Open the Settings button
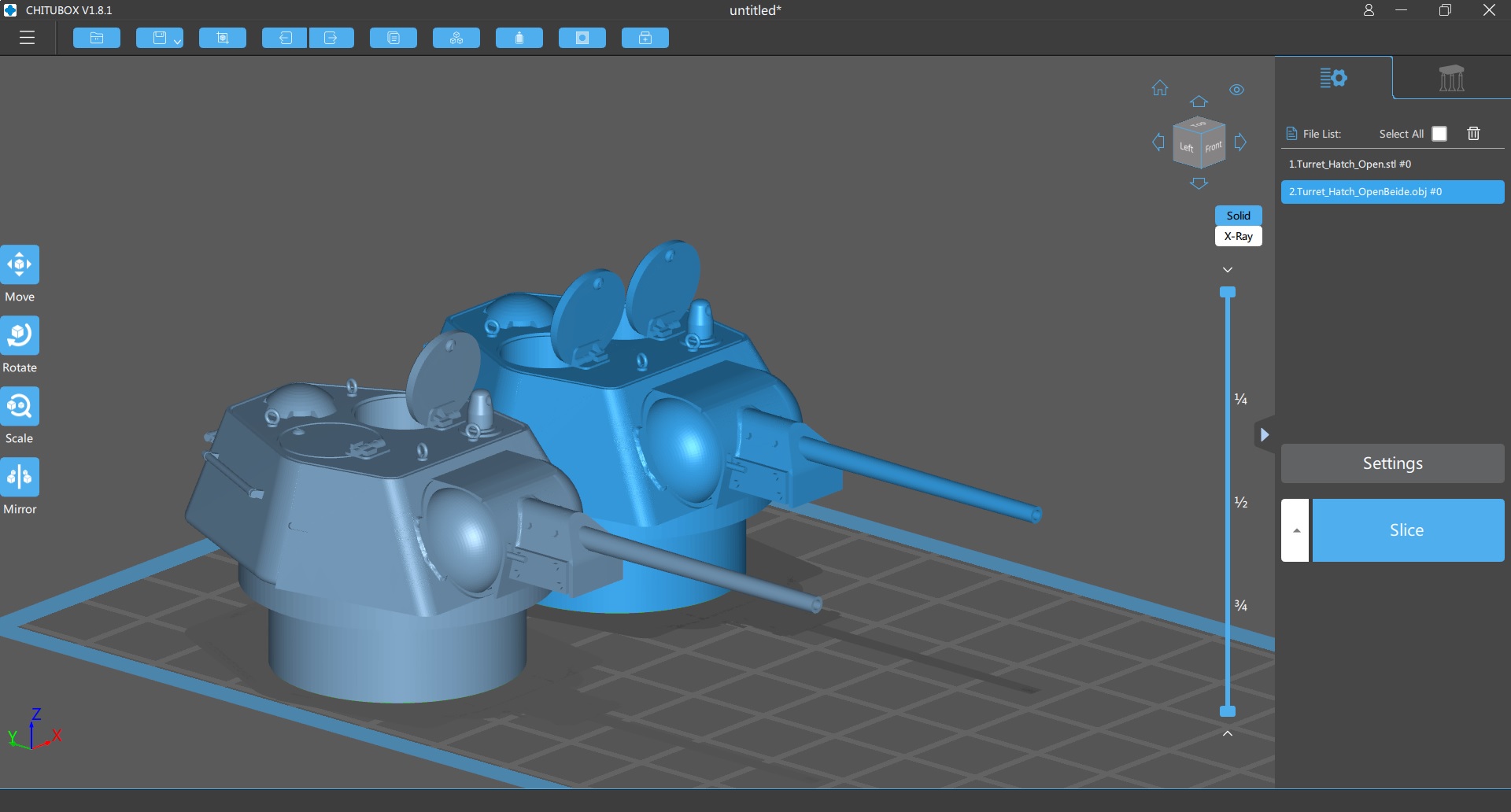 pos(1392,463)
